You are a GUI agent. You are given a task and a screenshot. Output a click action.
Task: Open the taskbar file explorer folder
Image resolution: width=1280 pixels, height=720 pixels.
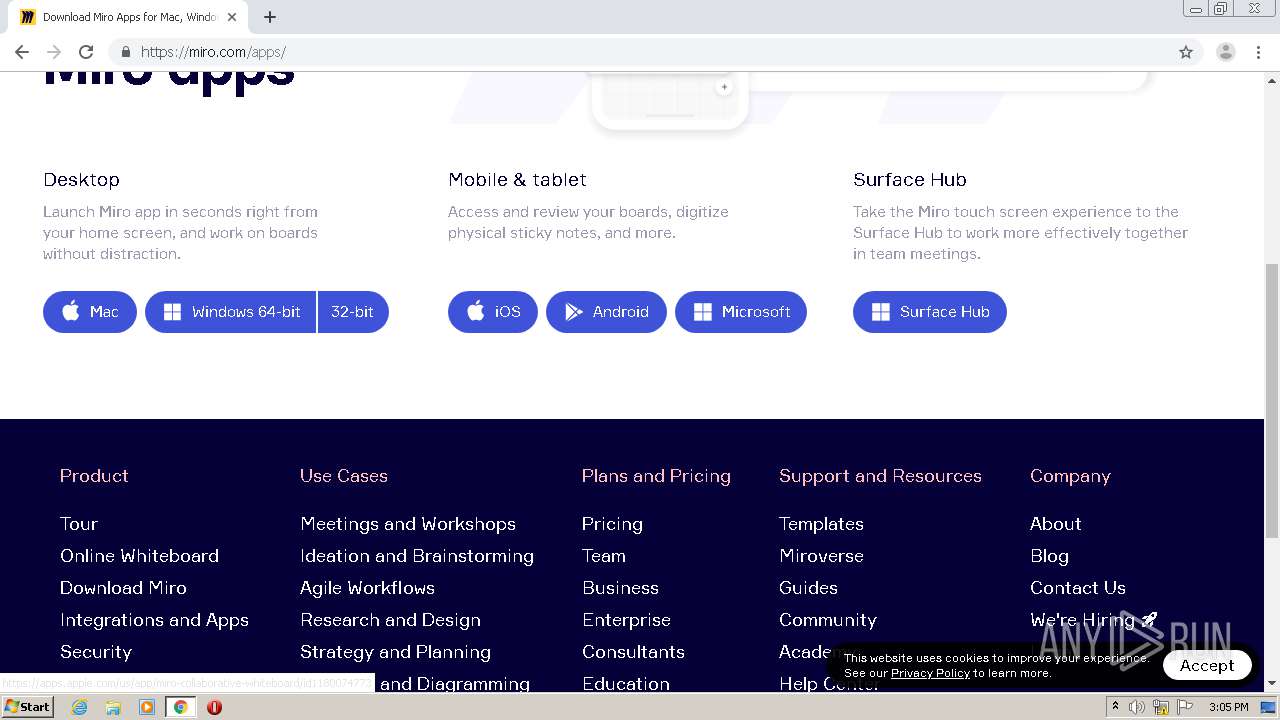pyautogui.click(x=113, y=707)
